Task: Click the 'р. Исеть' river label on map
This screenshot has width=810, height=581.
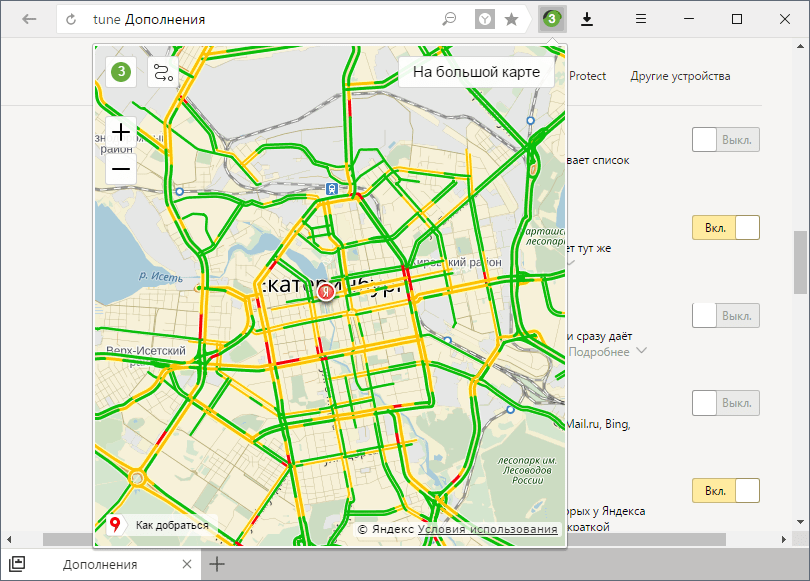Action: (161, 277)
